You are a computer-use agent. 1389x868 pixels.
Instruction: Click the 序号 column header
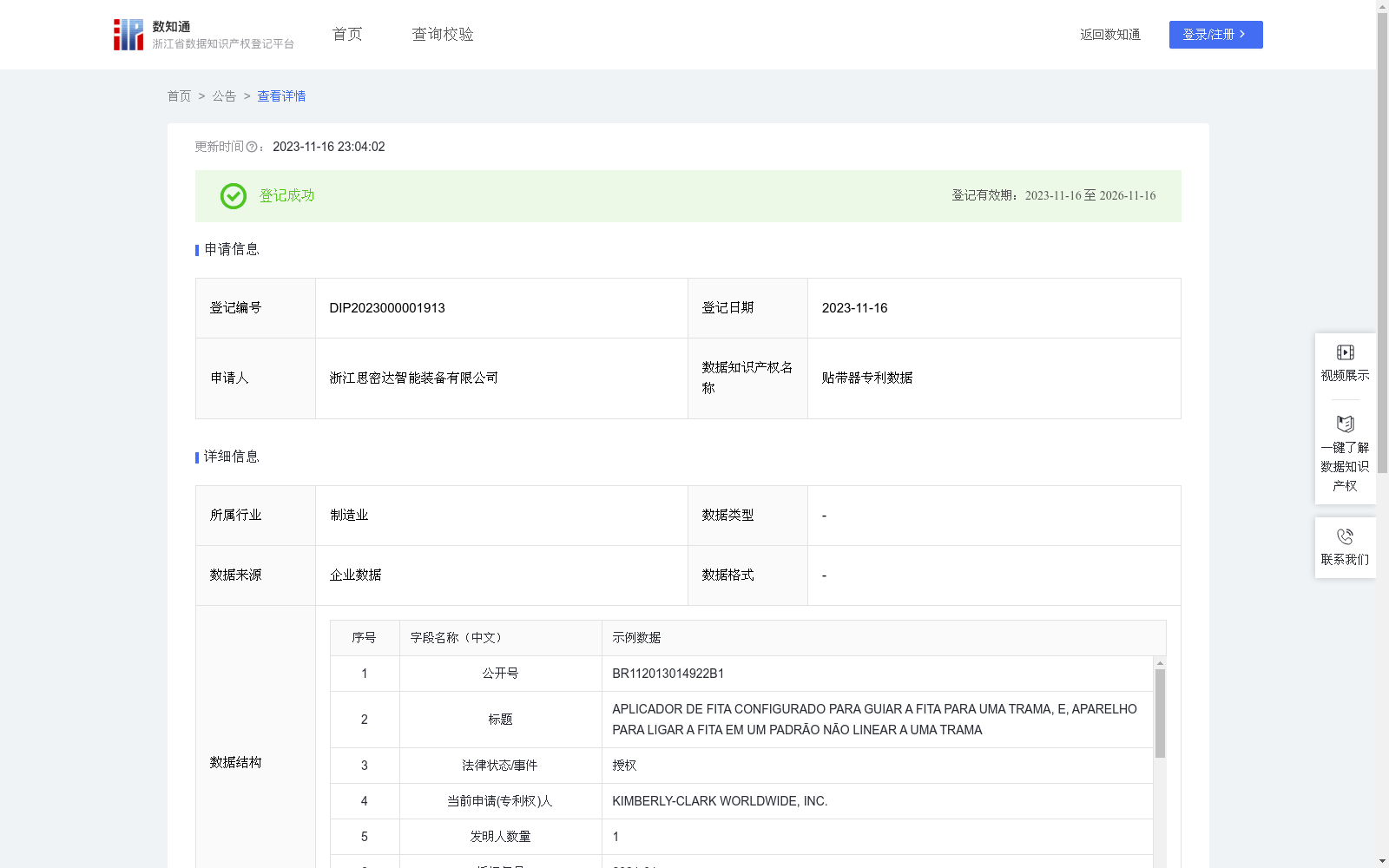[365, 638]
